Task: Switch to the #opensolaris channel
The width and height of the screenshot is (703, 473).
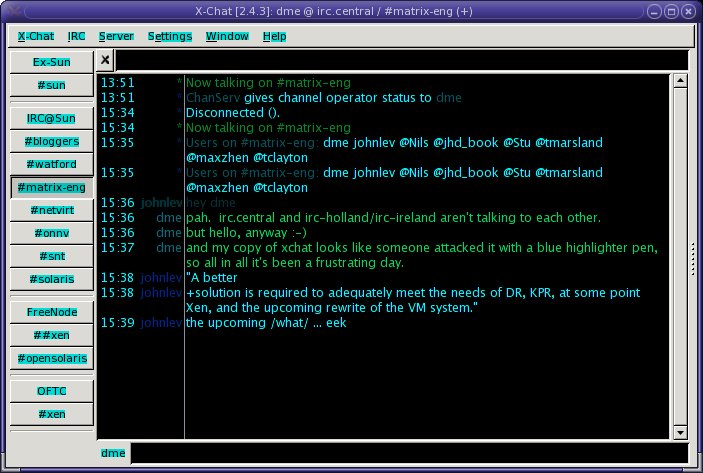Action: 52,358
